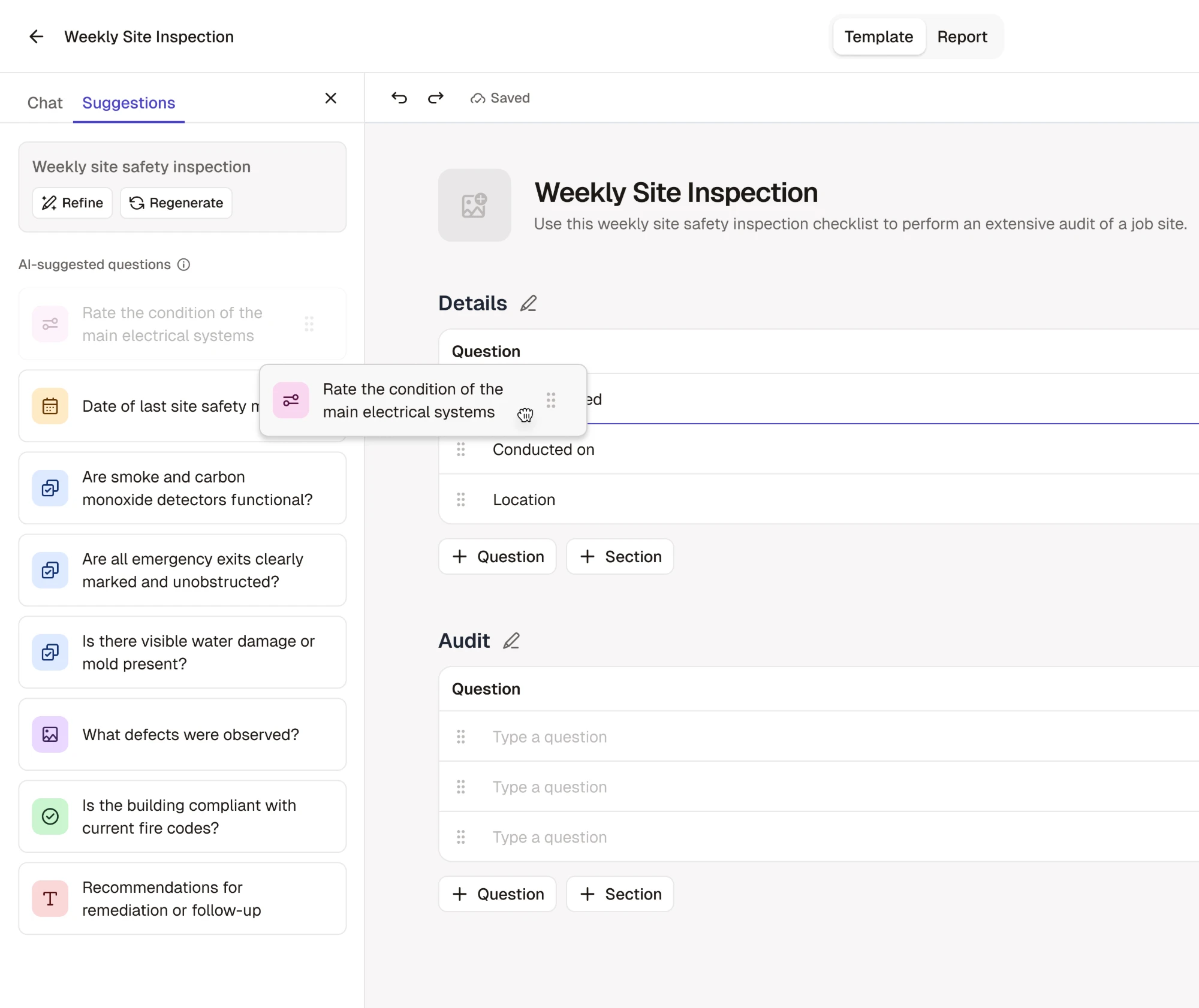Grab the drag handle for Location row
Screen dimensions: 1199x1008
click(461, 499)
